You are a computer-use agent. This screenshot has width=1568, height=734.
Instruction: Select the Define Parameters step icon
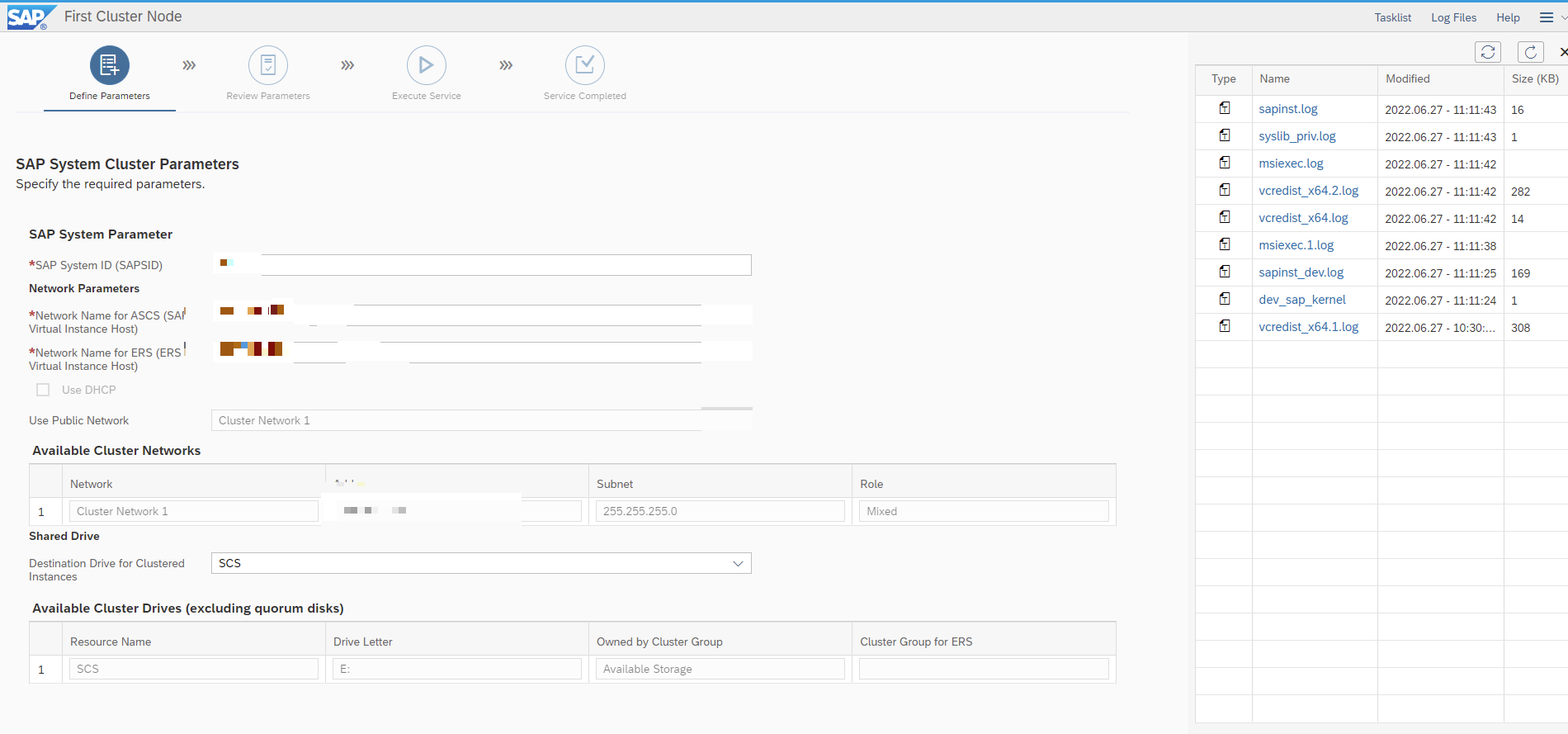click(110, 65)
